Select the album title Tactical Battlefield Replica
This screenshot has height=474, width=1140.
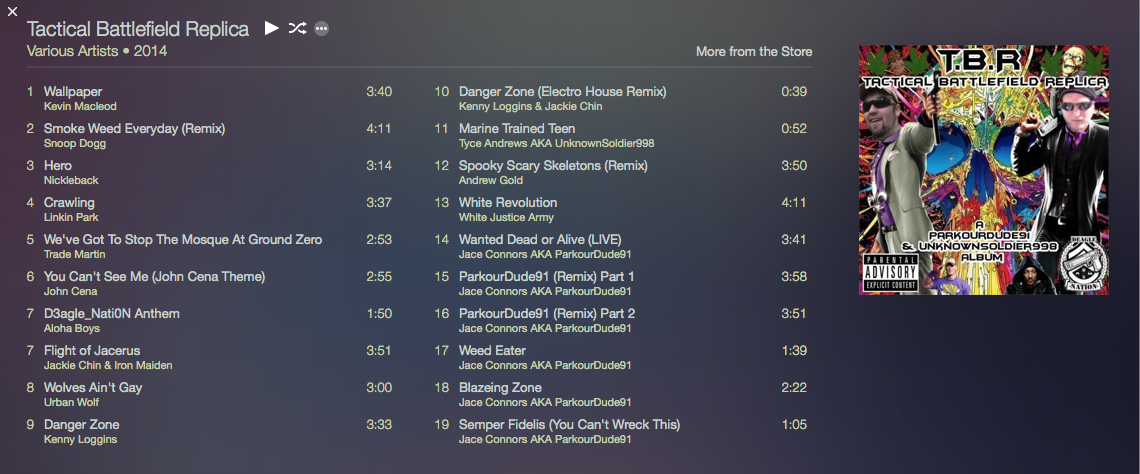tap(138, 29)
